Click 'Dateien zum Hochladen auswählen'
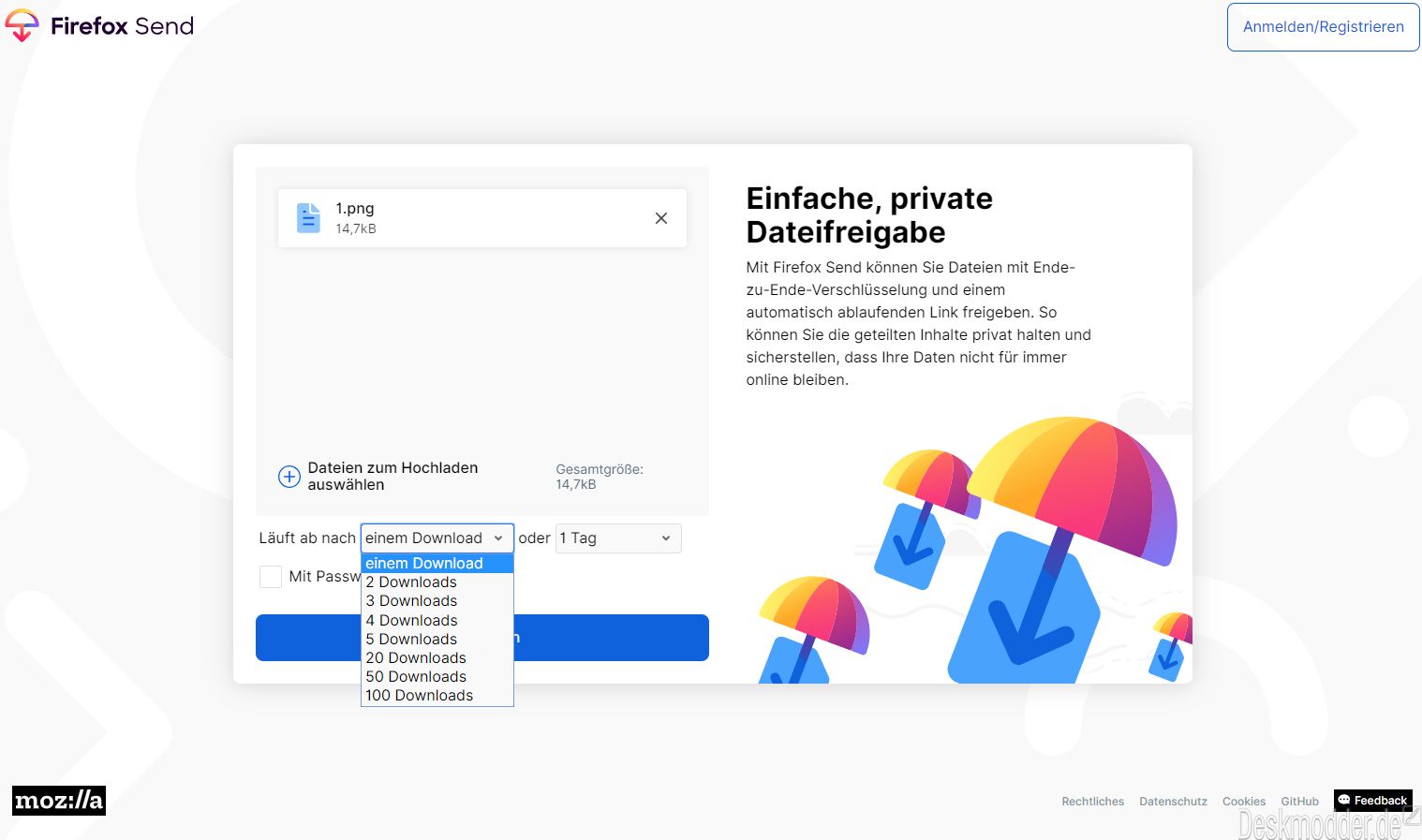Screen dimensions: 1422x840 (x=393, y=476)
